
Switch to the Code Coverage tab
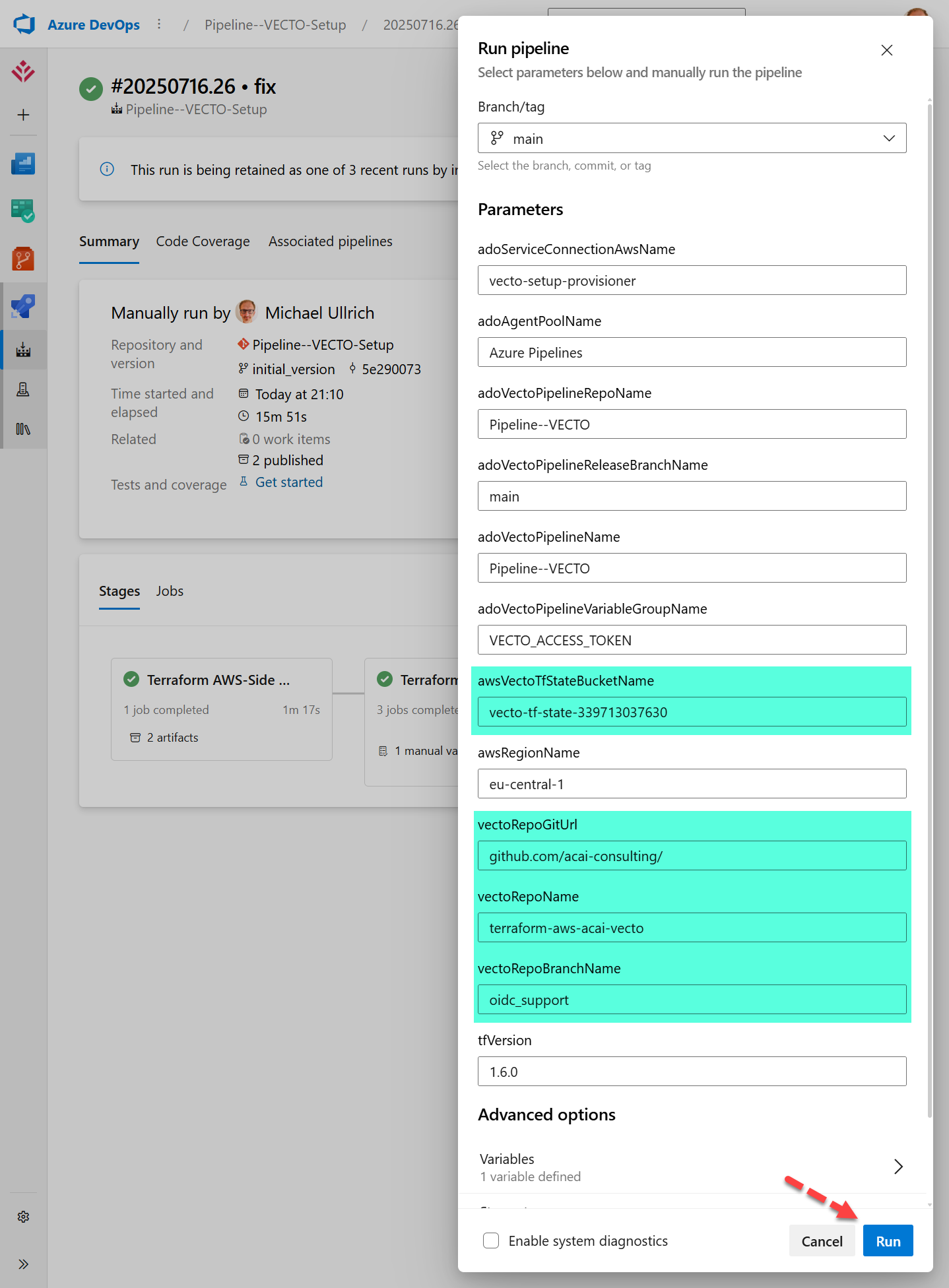(x=203, y=241)
